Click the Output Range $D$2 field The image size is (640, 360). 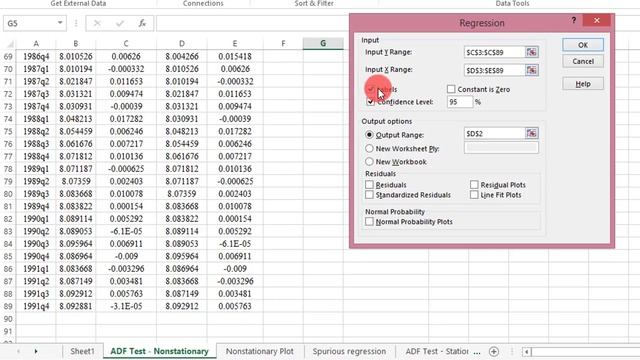pyautogui.click(x=495, y=133)
